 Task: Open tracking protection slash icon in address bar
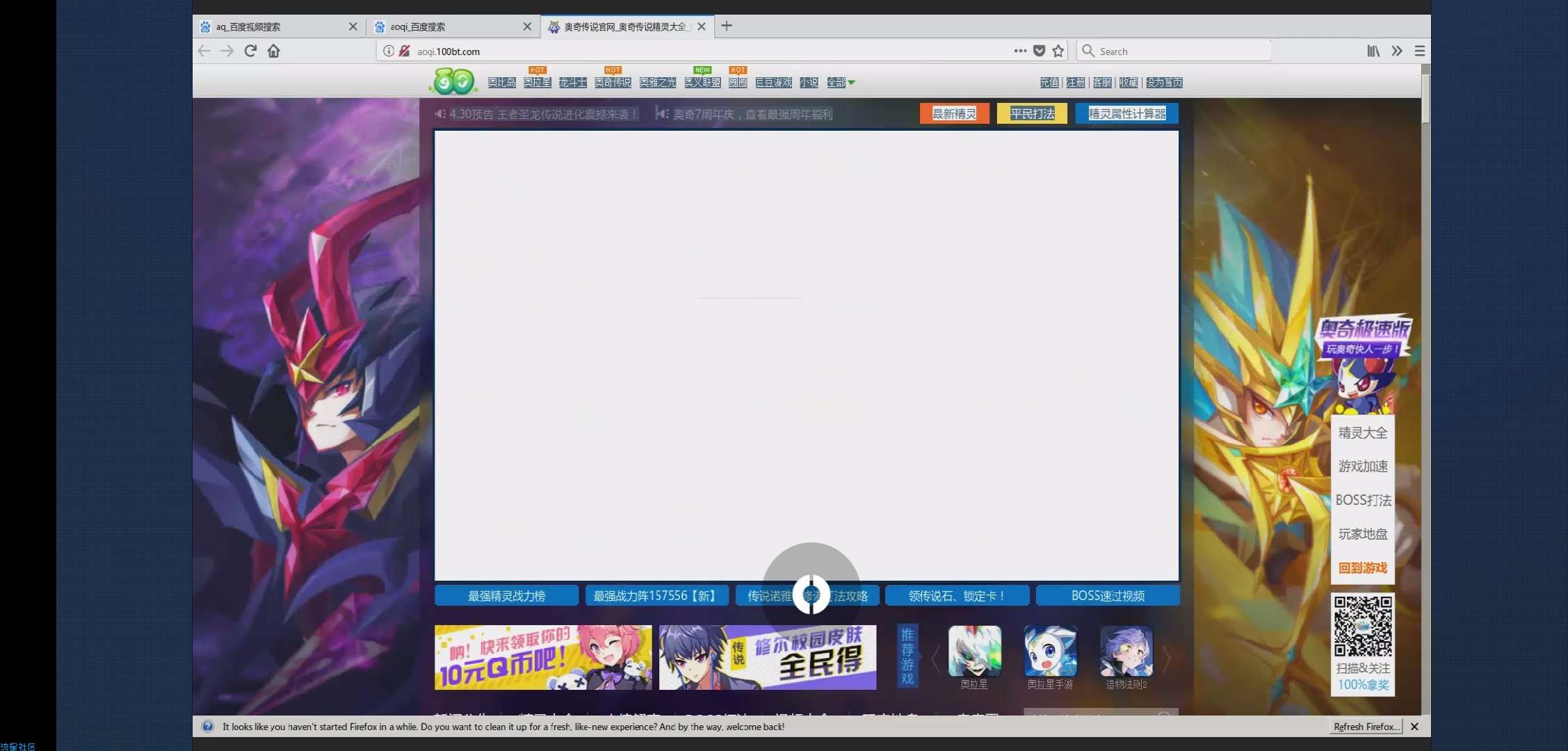point(405,51)
